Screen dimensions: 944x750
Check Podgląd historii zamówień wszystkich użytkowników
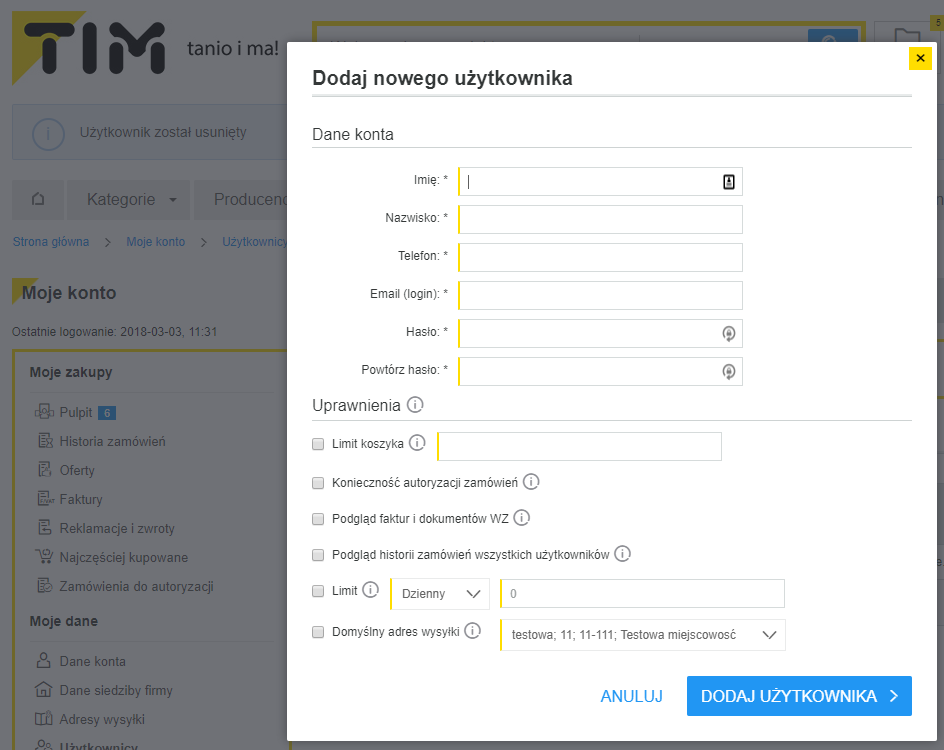click(318, 555)
